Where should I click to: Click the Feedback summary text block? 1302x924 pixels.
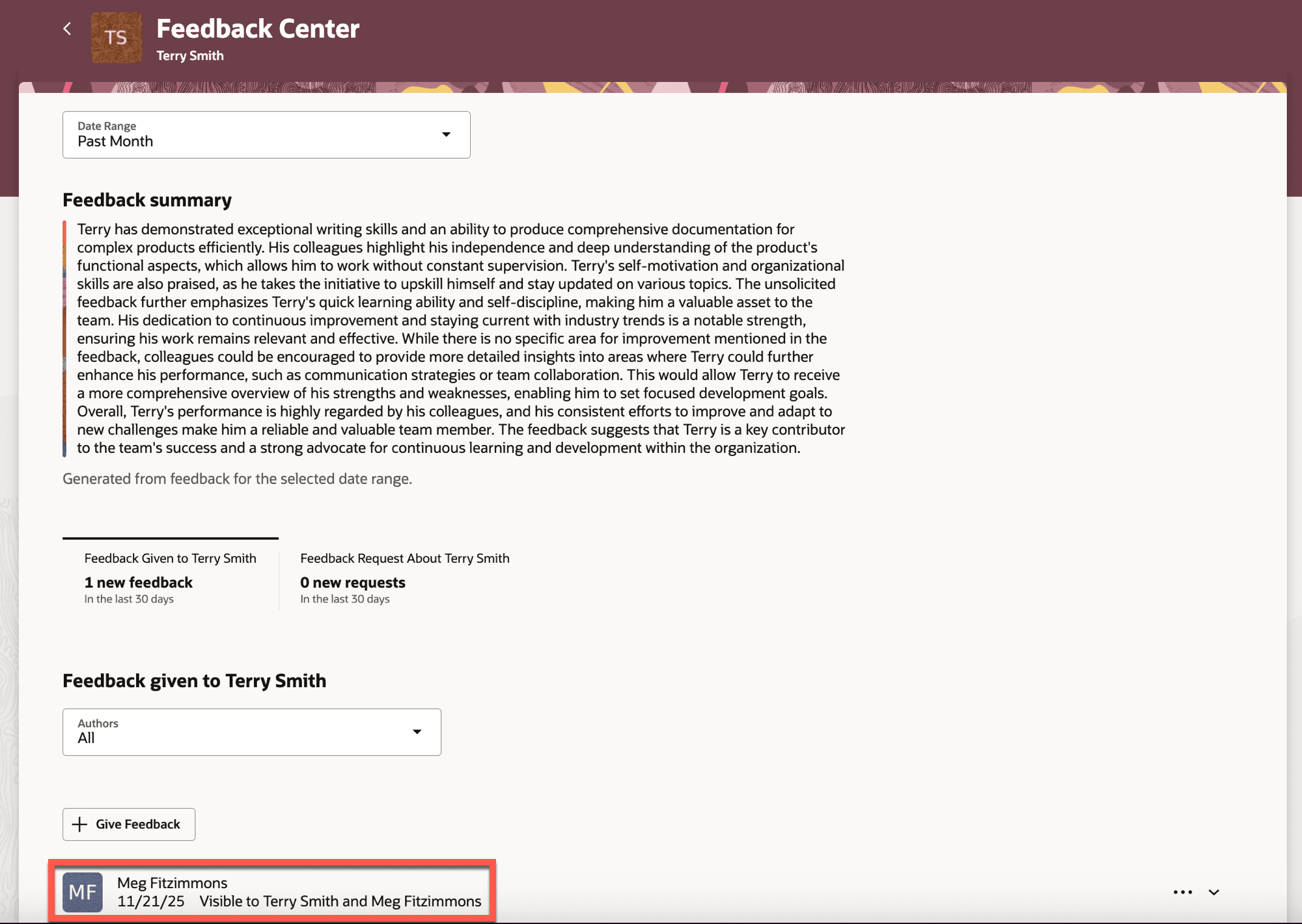[x=456, y=338]
